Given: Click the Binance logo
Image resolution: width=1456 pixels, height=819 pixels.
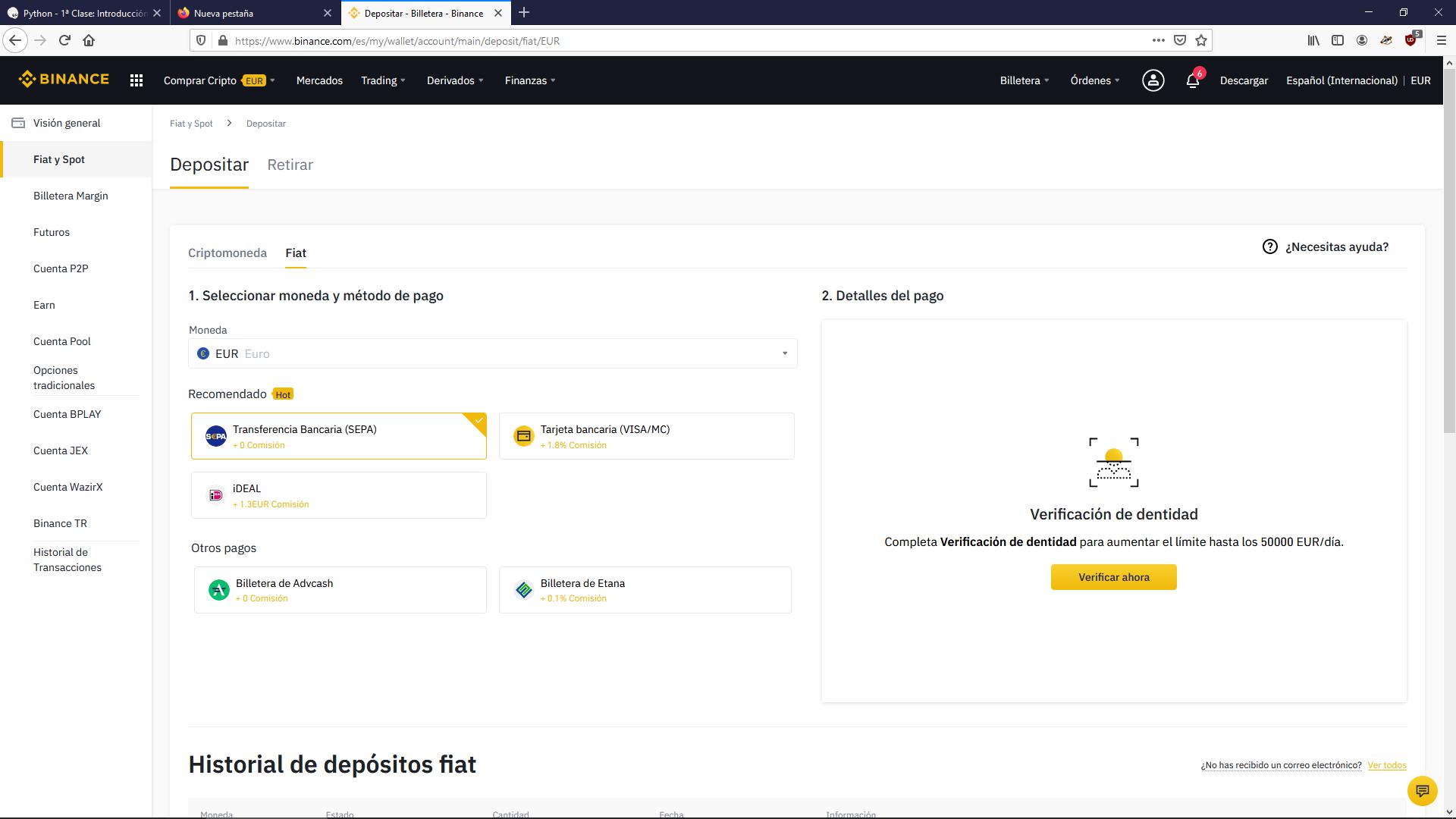Looking at the screenshot, I should pos(64,80).
